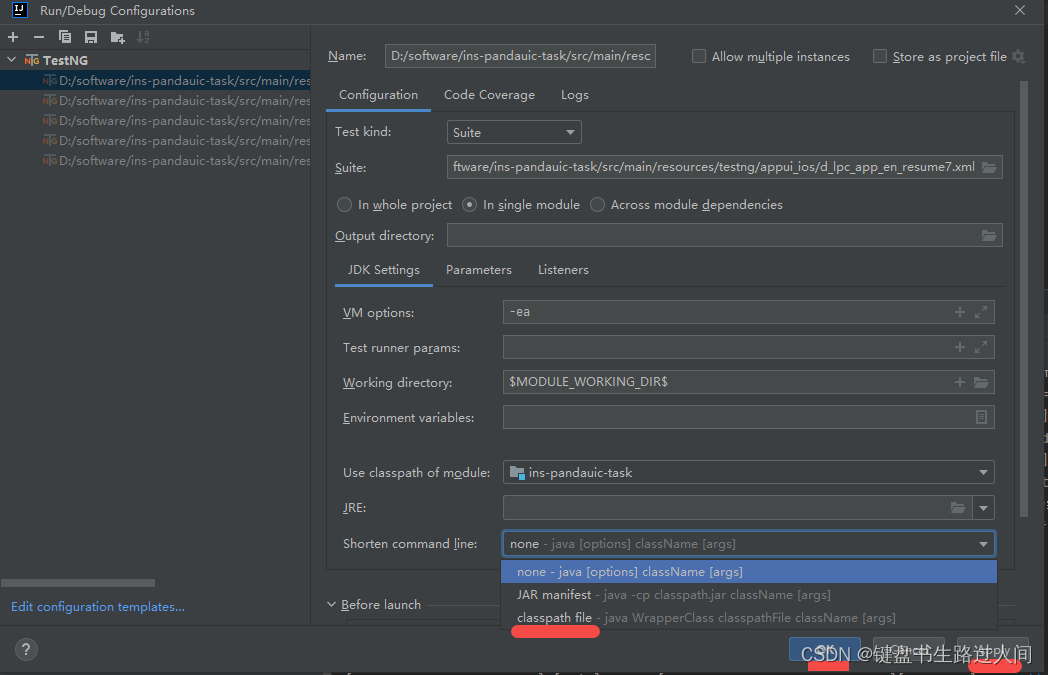Open the Listeners tab
The height and width of the screenshot is (675, 1048).
(x=563, y=269)
